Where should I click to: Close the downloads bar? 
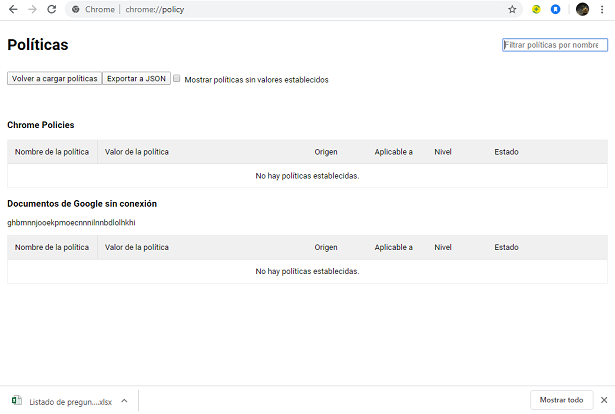pyautogui.click(x=603, y=400)
